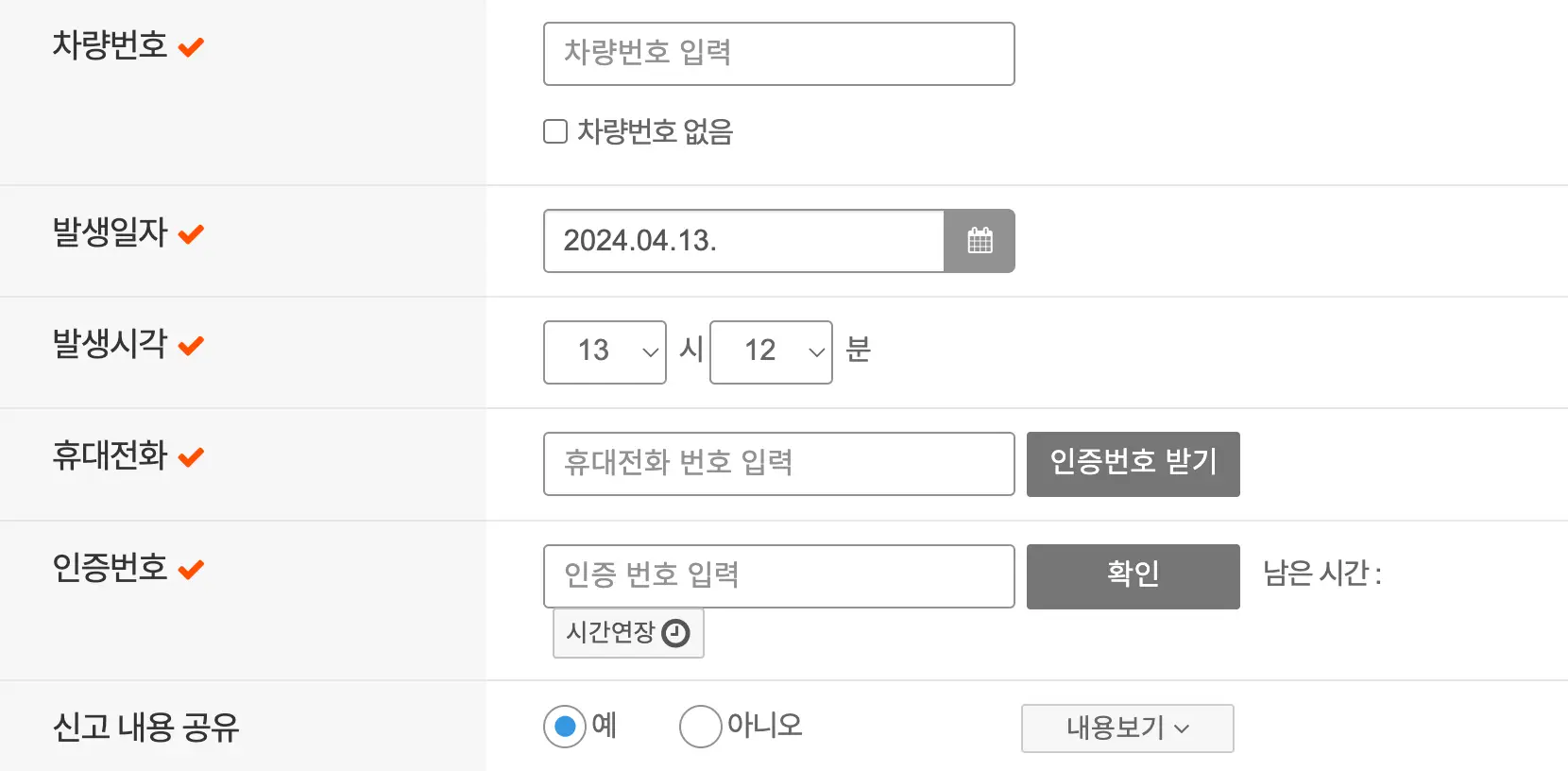Open the hour dropdown showing 13
This screenshot has width=1568, height=771.
[605, 352]
